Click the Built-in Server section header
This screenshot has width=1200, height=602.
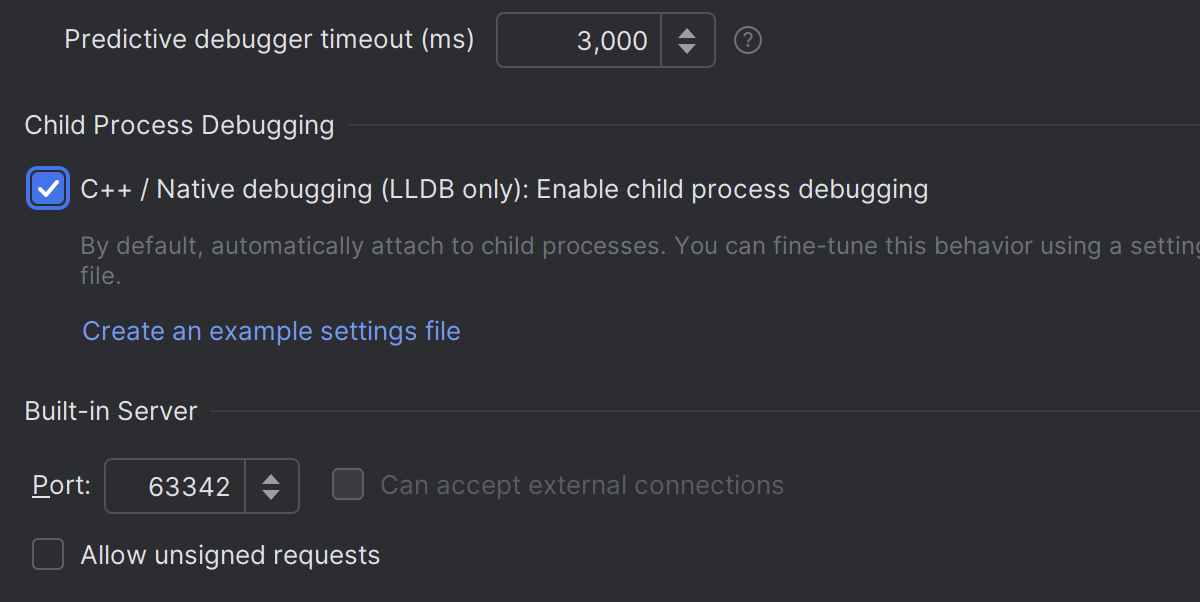coord(111,411)
